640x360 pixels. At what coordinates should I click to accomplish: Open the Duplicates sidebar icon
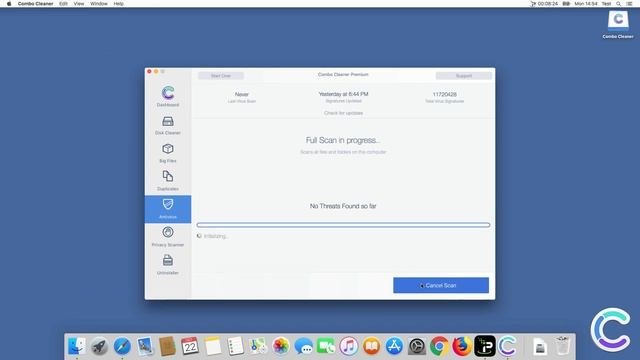coord(168,176)
